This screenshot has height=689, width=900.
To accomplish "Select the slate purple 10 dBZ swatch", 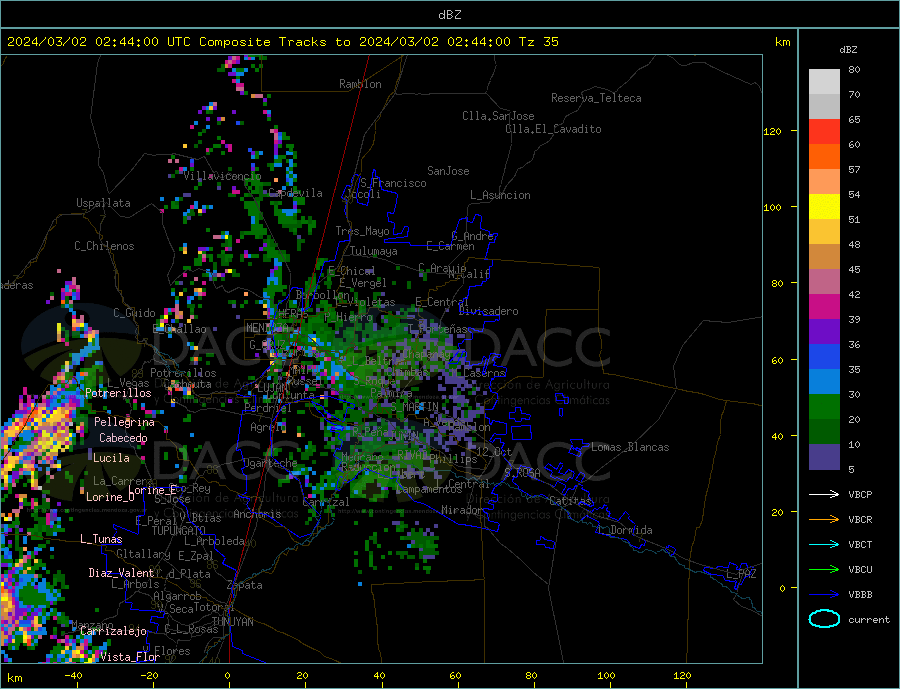I will [824, 456].
